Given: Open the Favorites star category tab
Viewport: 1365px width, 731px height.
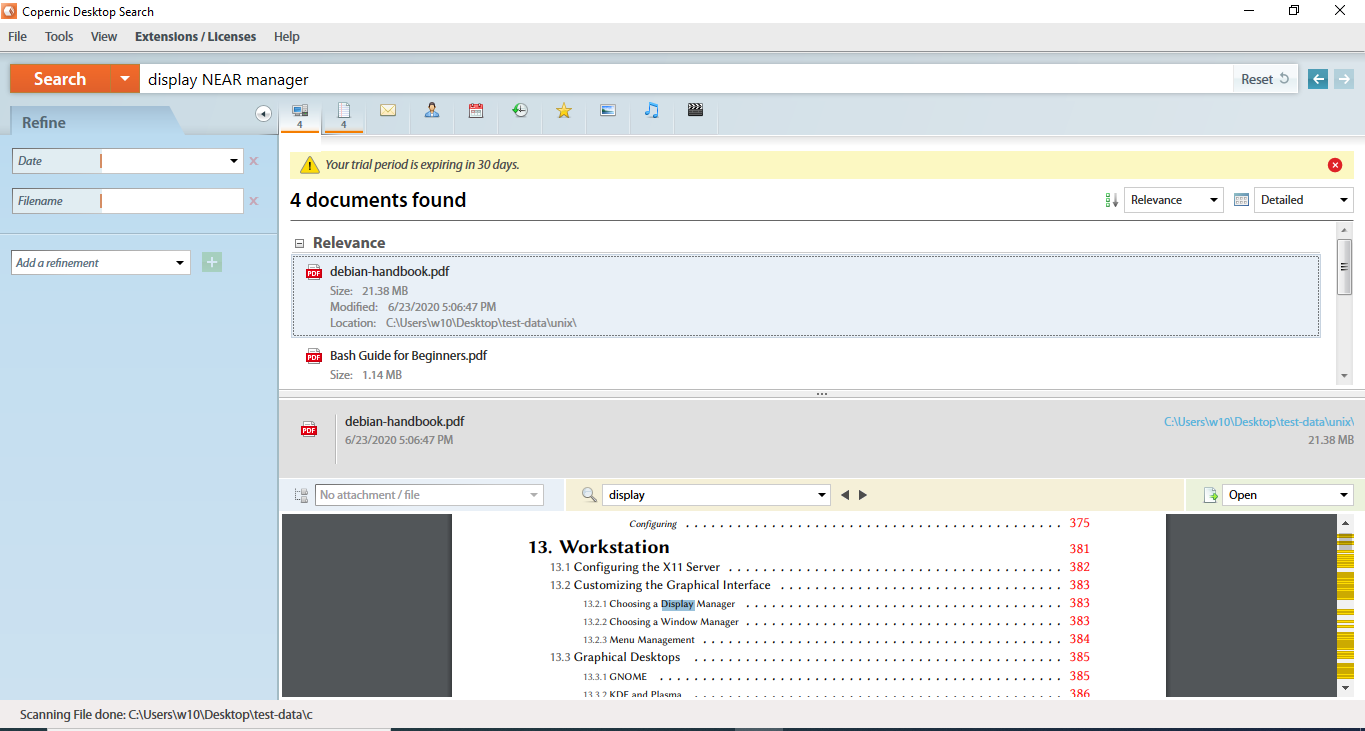Looking at the screenshot, I should [564, 111].
